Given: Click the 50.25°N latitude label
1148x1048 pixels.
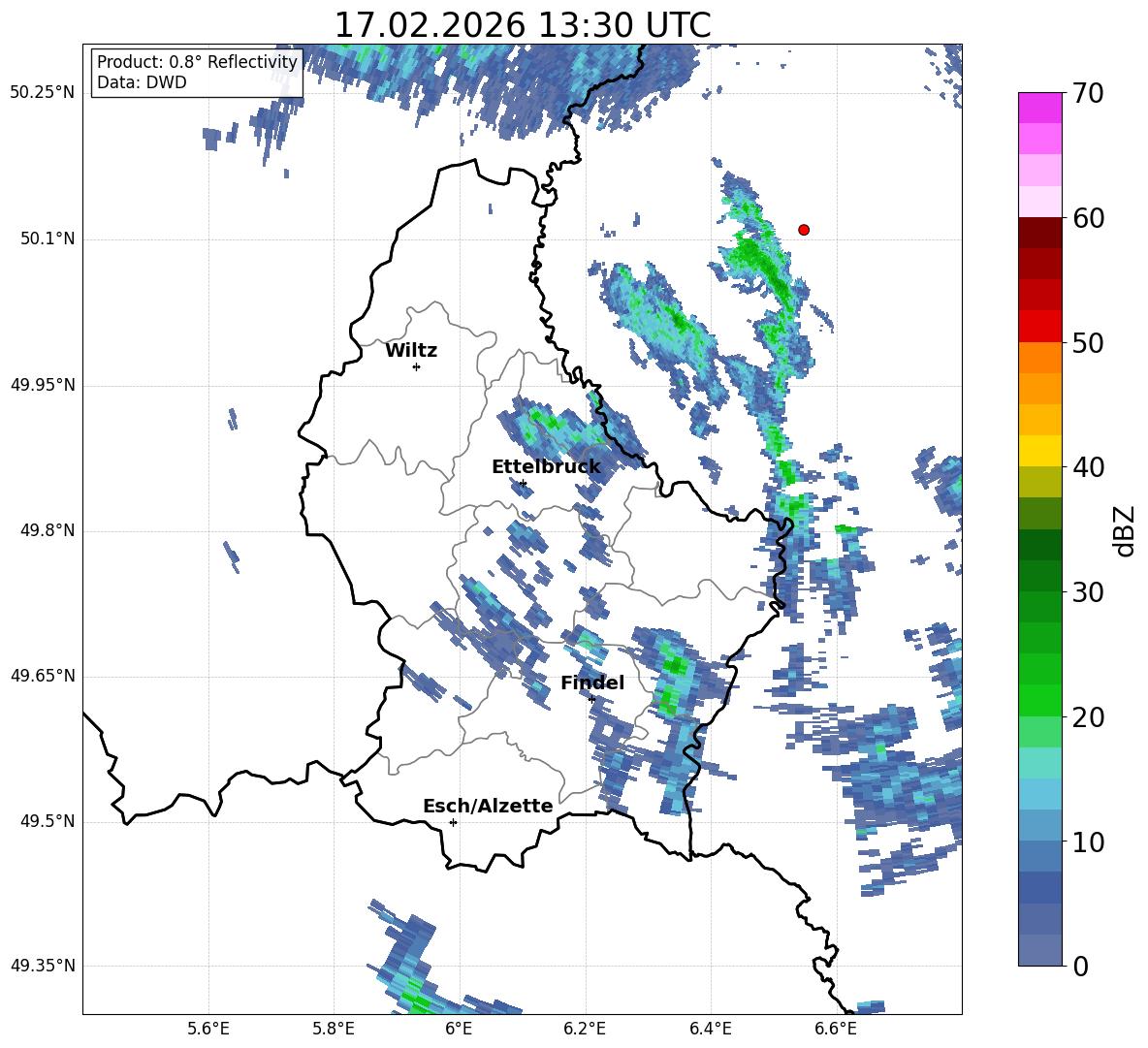Looking at the screenshot, I should 43,93.
